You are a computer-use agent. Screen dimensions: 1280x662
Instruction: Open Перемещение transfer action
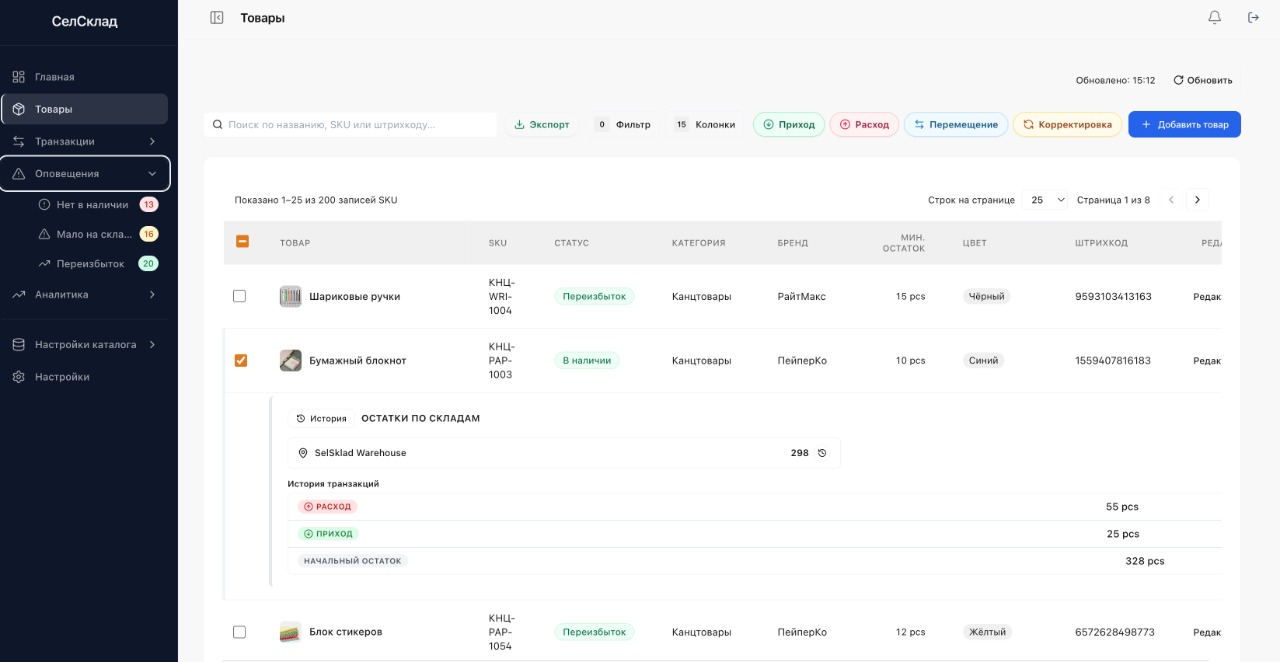click(x=955, y=125)
